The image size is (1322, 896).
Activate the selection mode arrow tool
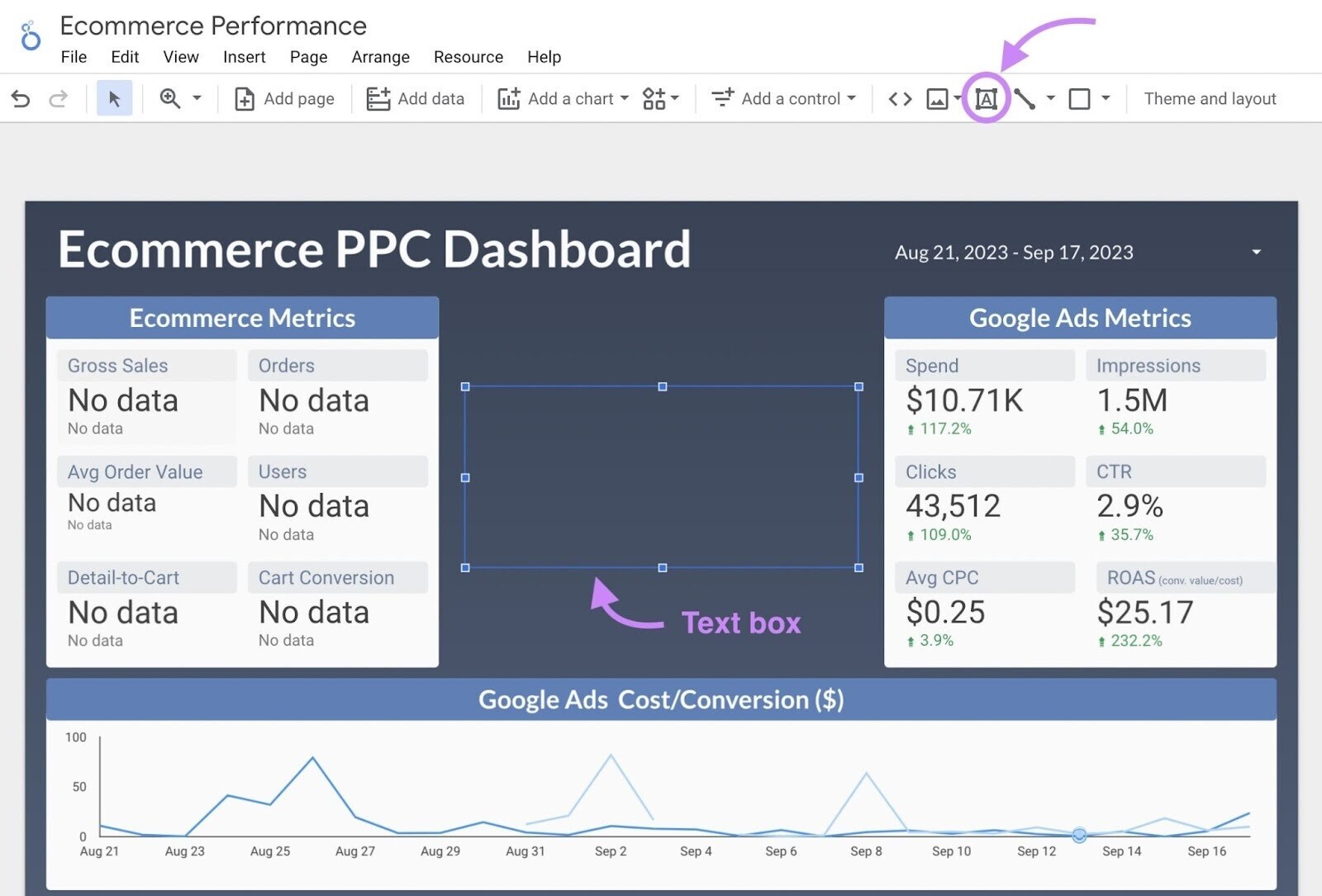(x=114, y=99)
